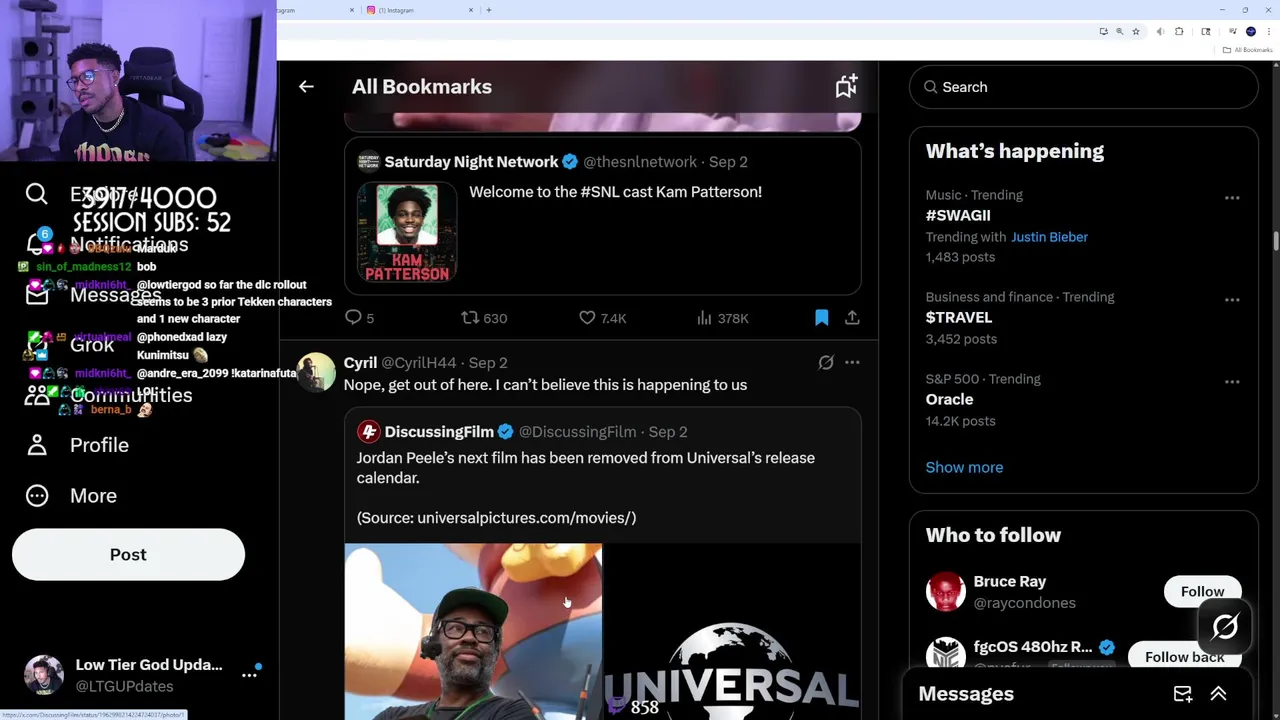1280x720 pixels.
Task: Open the browser extensions puzzle icon
Action: click(1179, 32)
